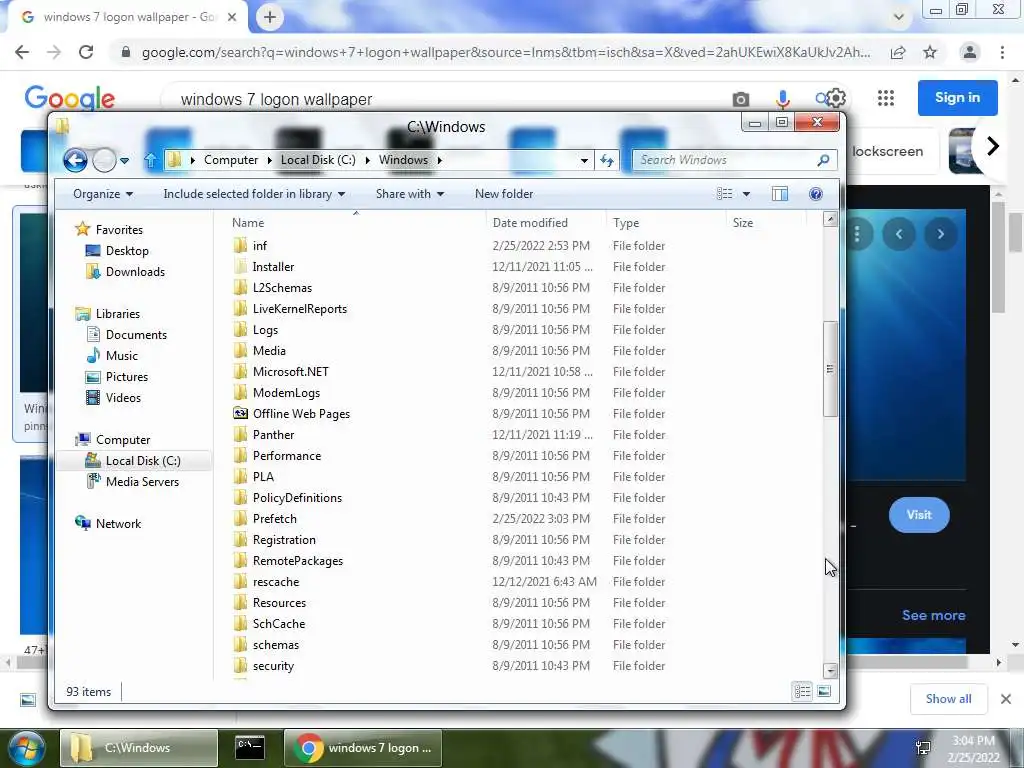Select the Installer folder icon
1024x768 pixels.
[240, 266]
